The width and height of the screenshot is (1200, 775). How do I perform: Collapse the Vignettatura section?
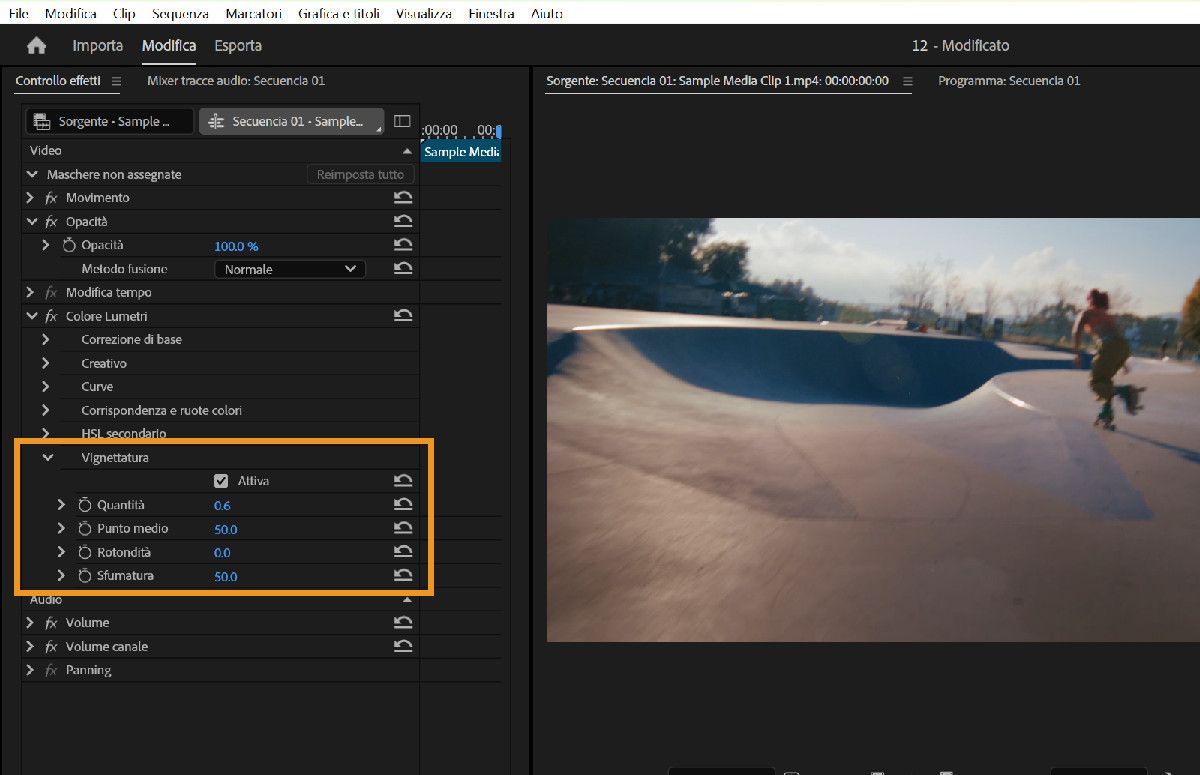(46, 457)
